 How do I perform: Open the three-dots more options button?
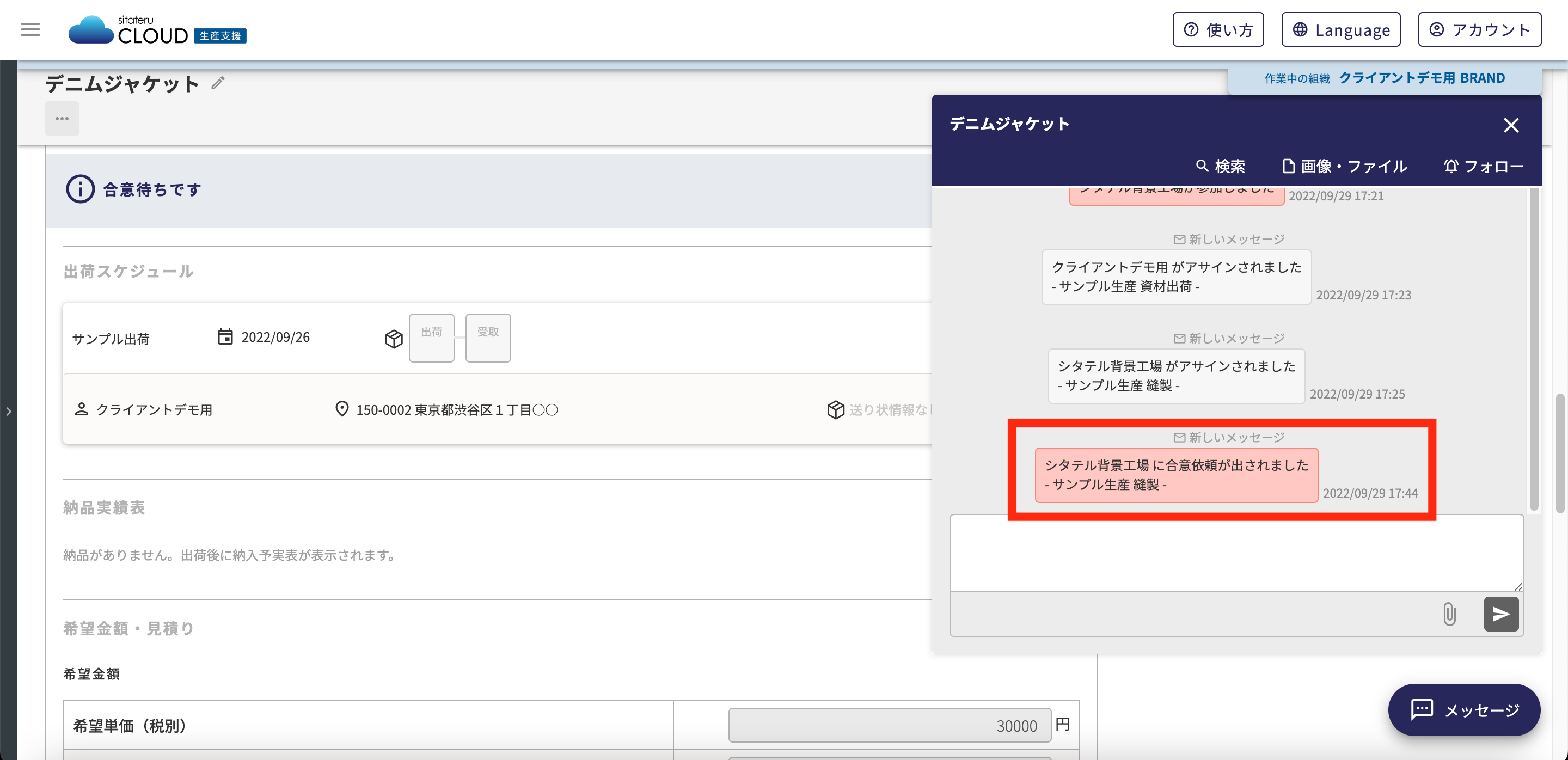click(62, 119)
